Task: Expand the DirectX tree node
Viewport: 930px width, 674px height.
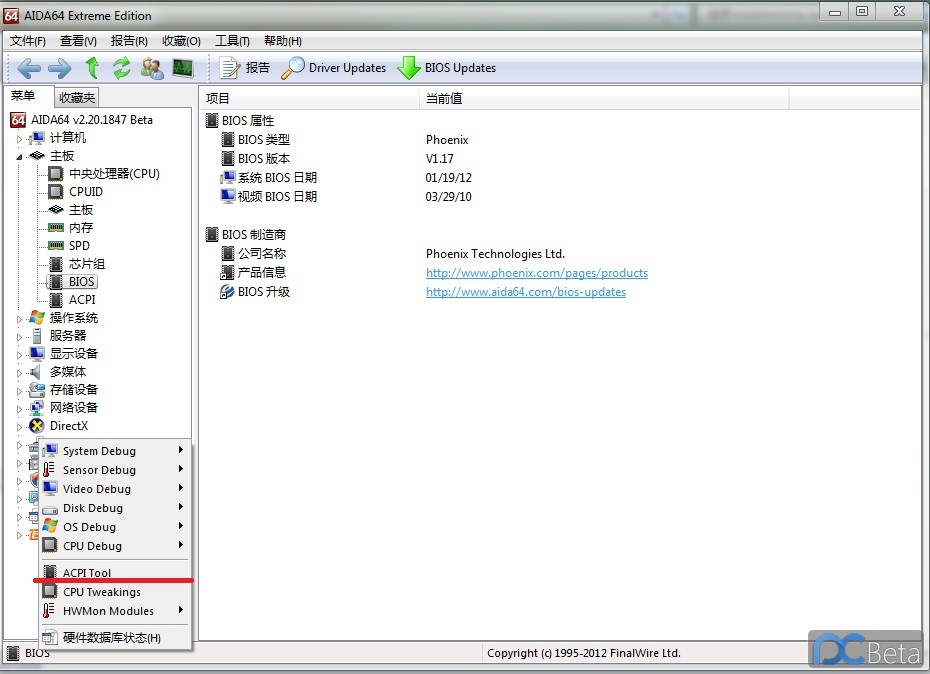Action: (19, 427)
